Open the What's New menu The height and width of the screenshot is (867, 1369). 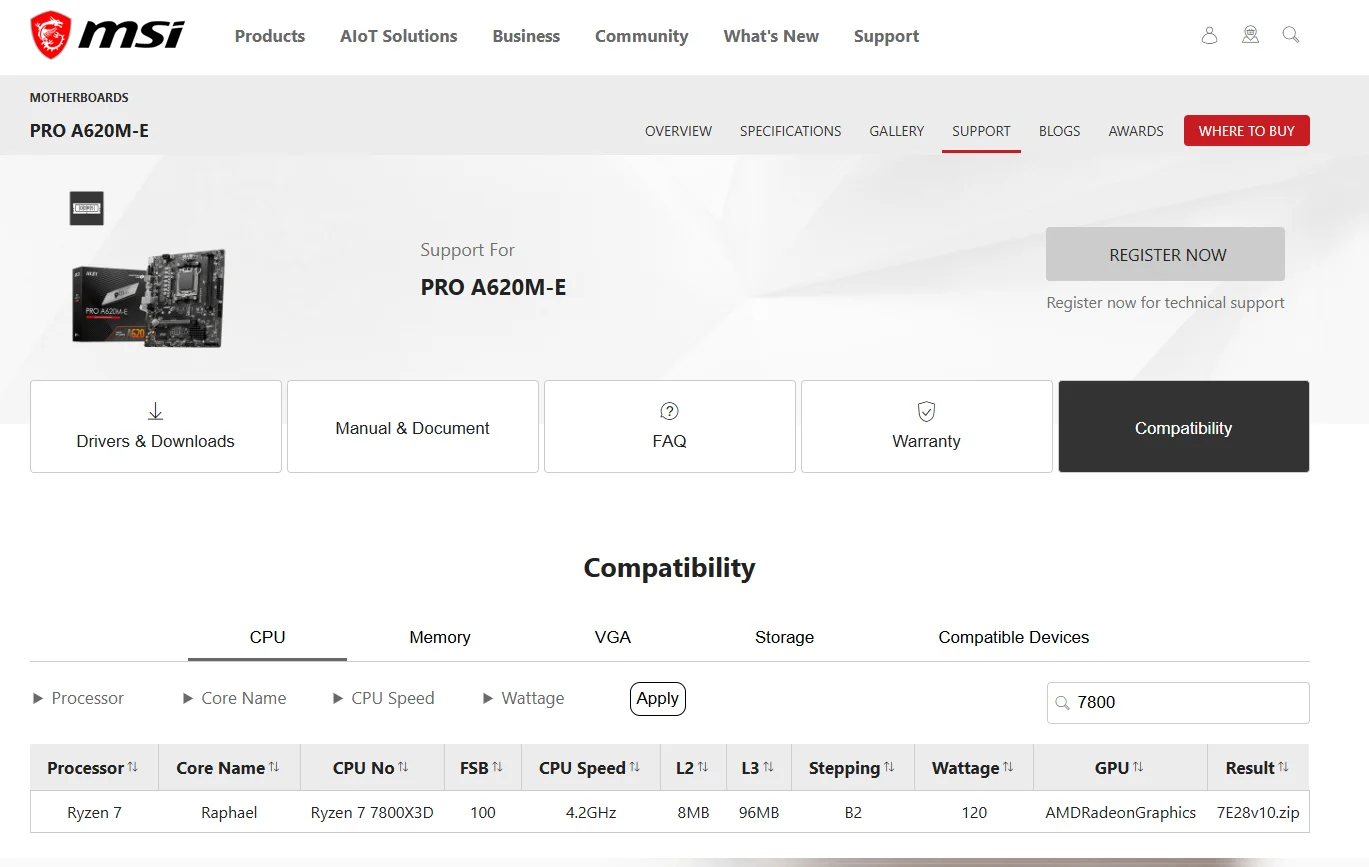(x=771, y=36)
